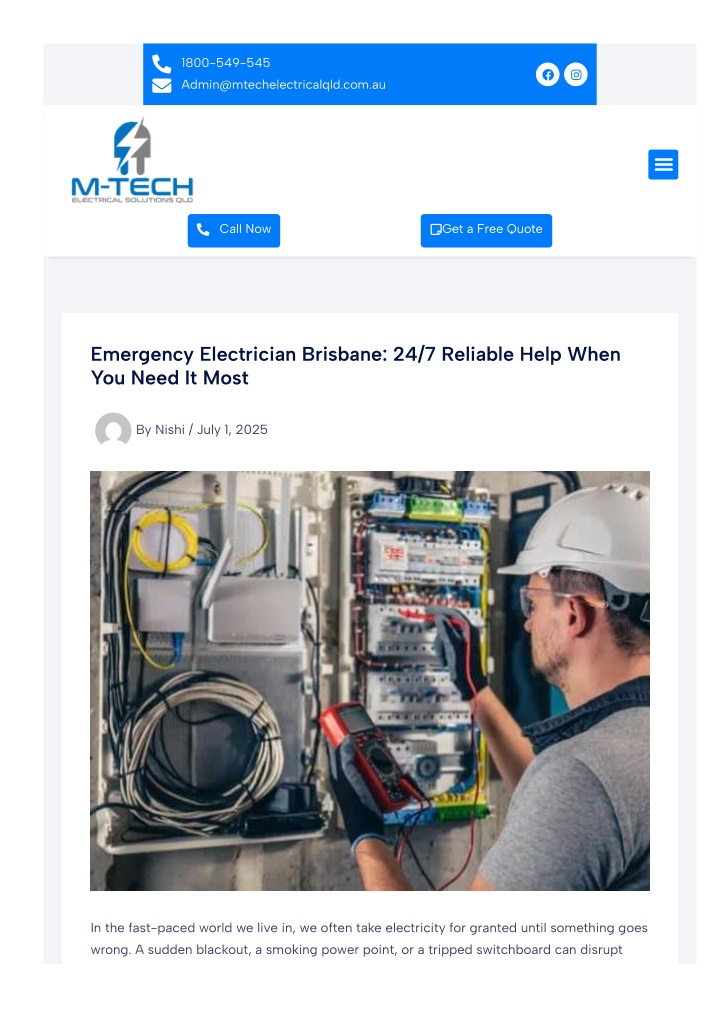Select the Call Now button

[234, 230]
